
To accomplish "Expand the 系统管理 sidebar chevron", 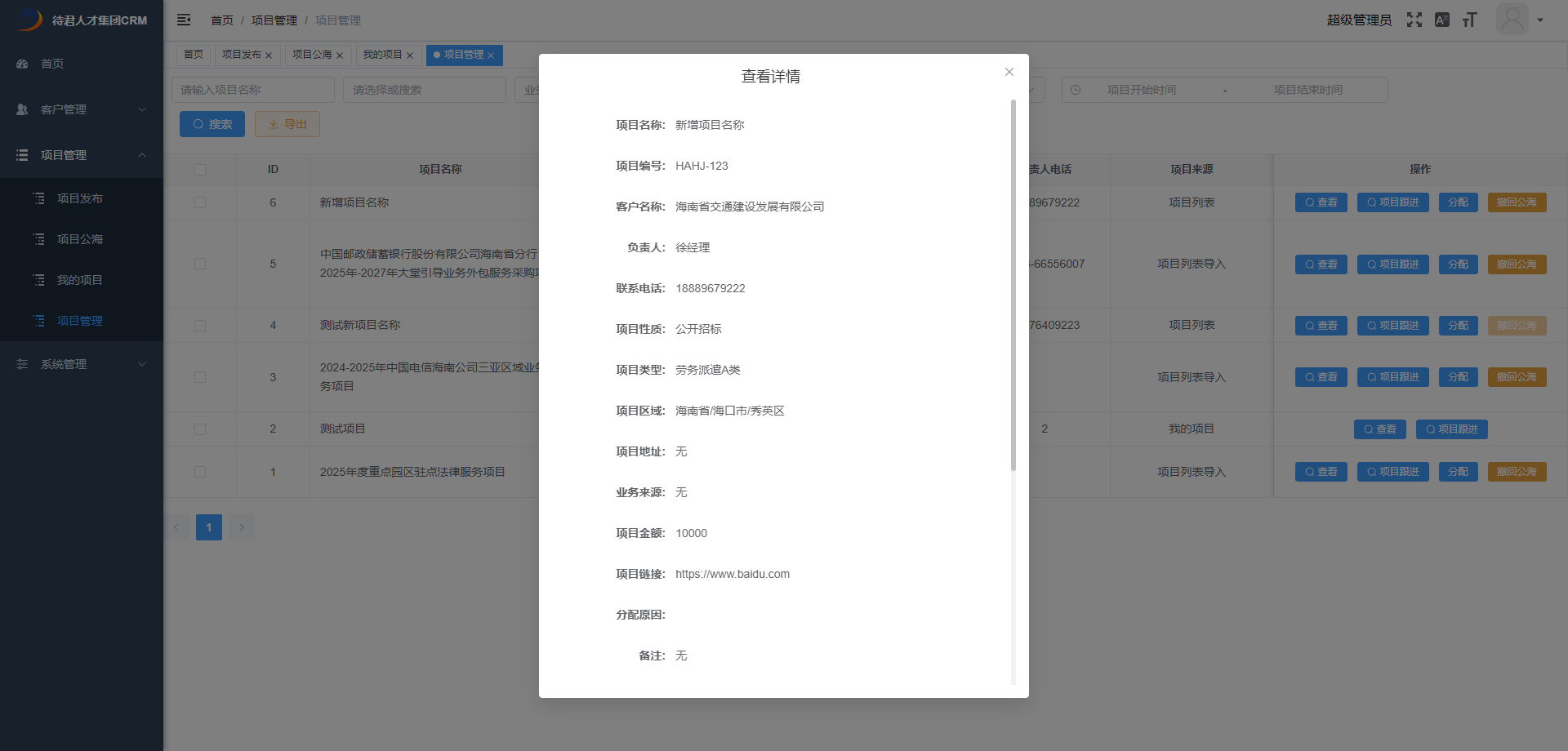I will click(x=142, y=364).
